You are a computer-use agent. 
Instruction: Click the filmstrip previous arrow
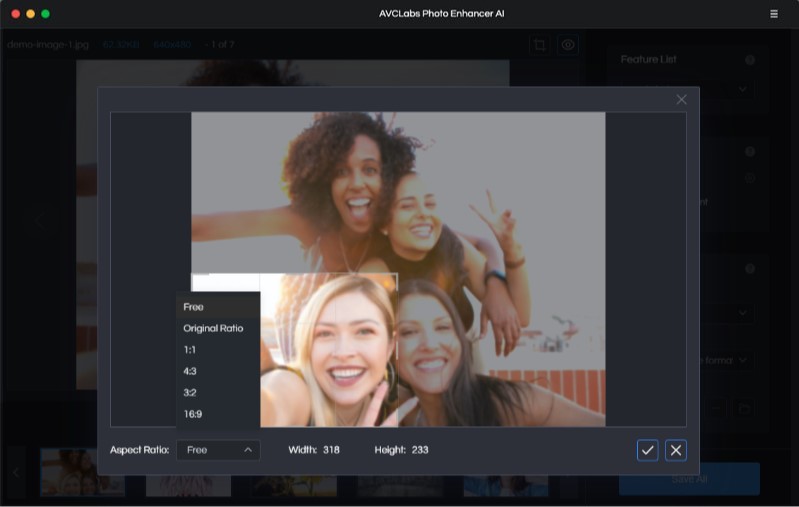16,473
